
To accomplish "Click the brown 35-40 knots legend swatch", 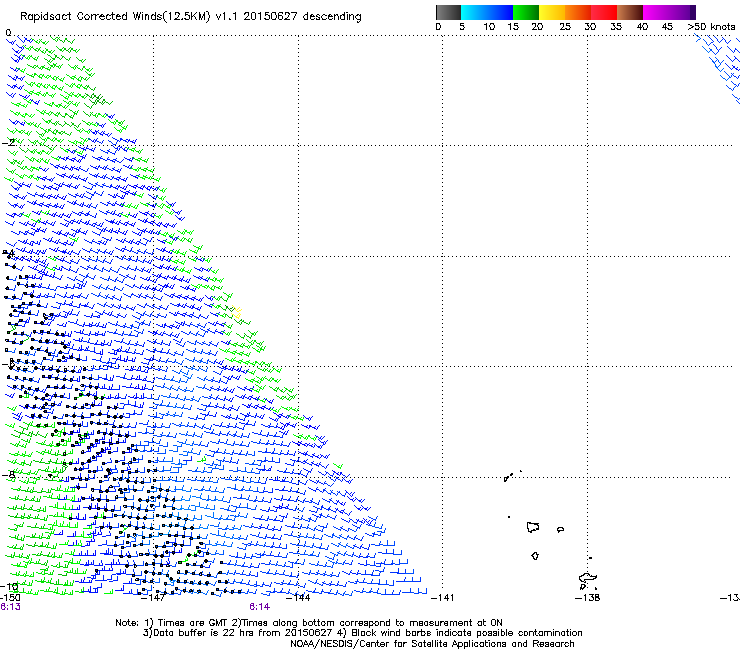I will tap(630, 12).
